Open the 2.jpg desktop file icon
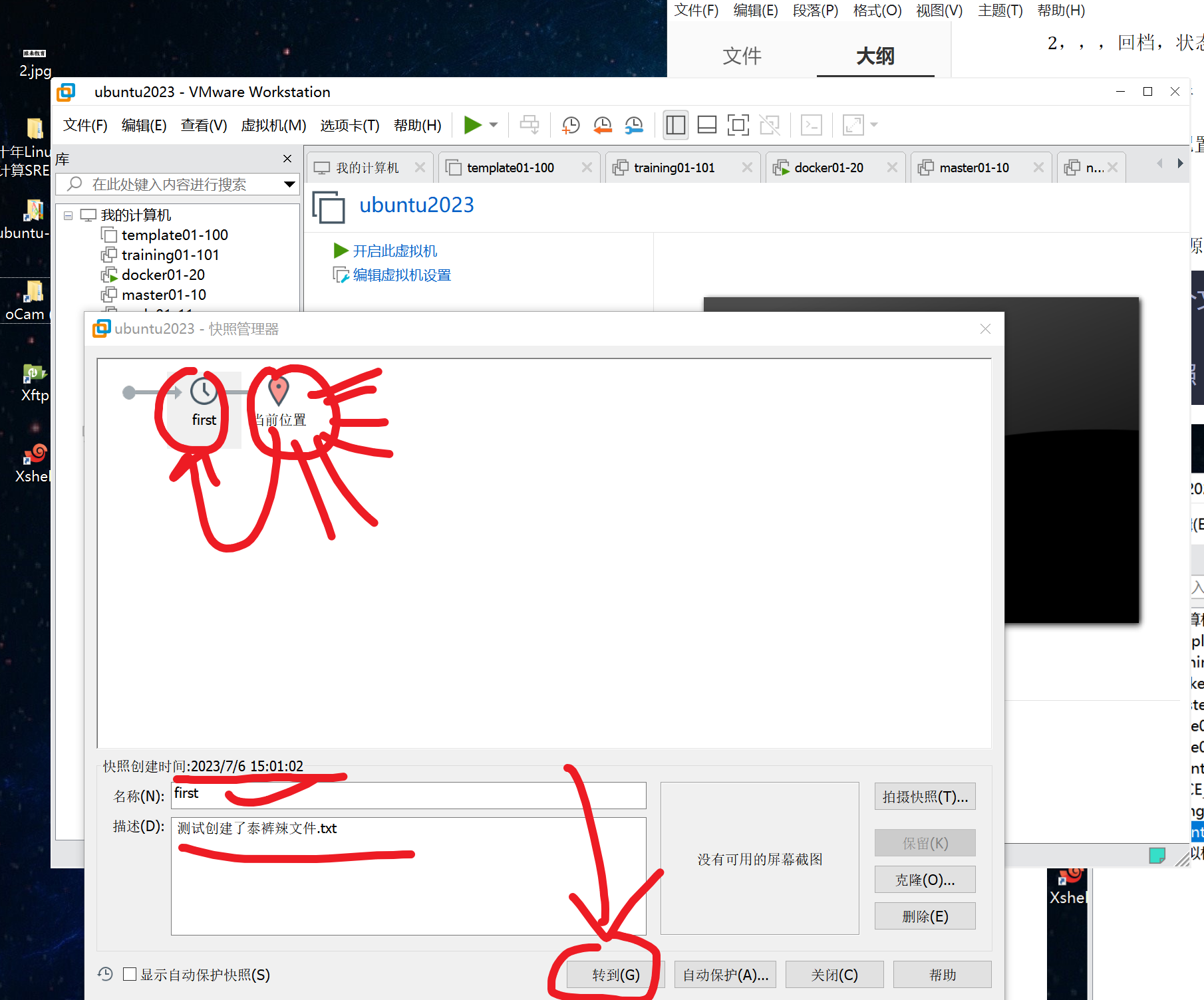This screenshot has height=1000, width=1204. tap(35, 63)
